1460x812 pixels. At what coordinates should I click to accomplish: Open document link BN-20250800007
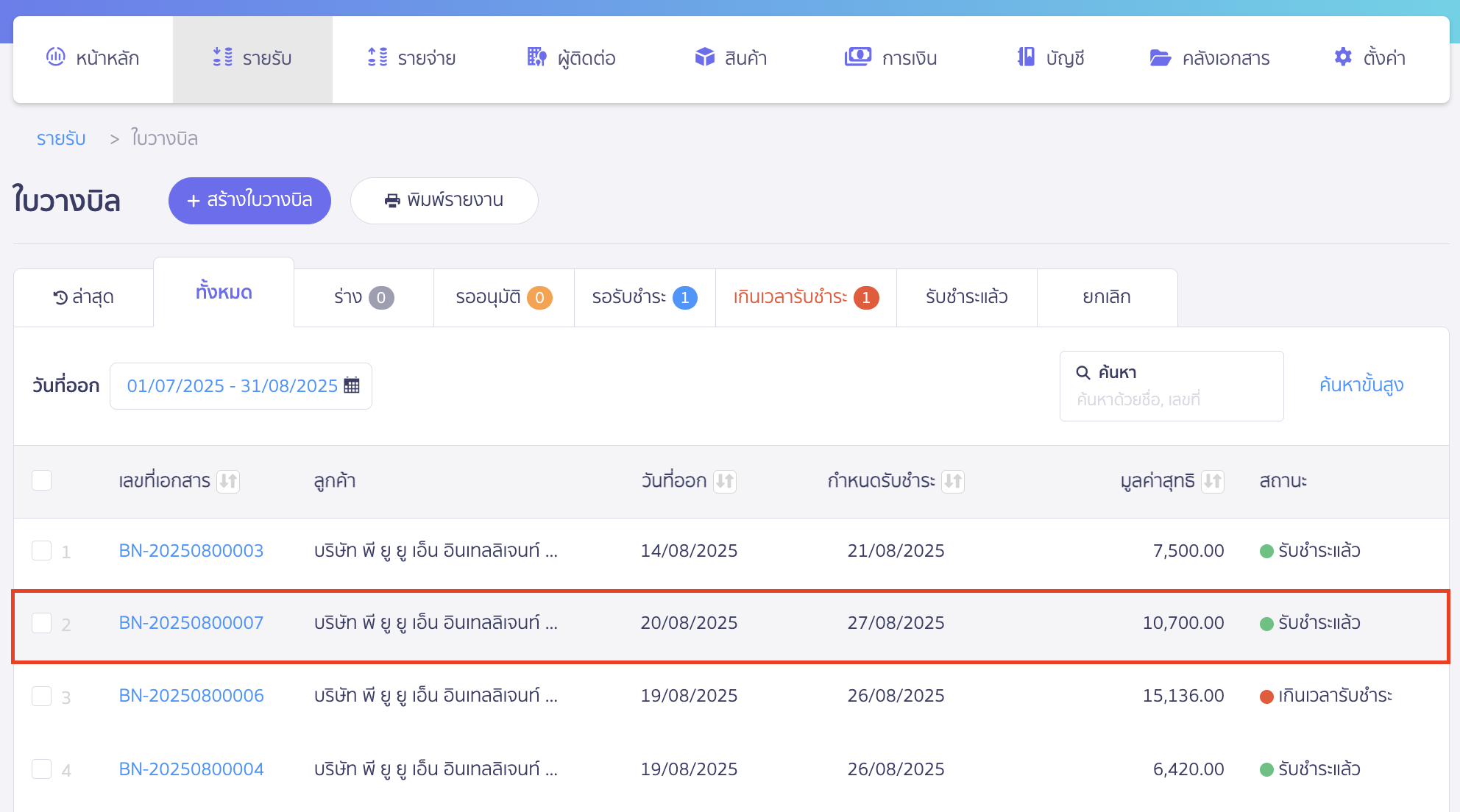tap(191, 623)
